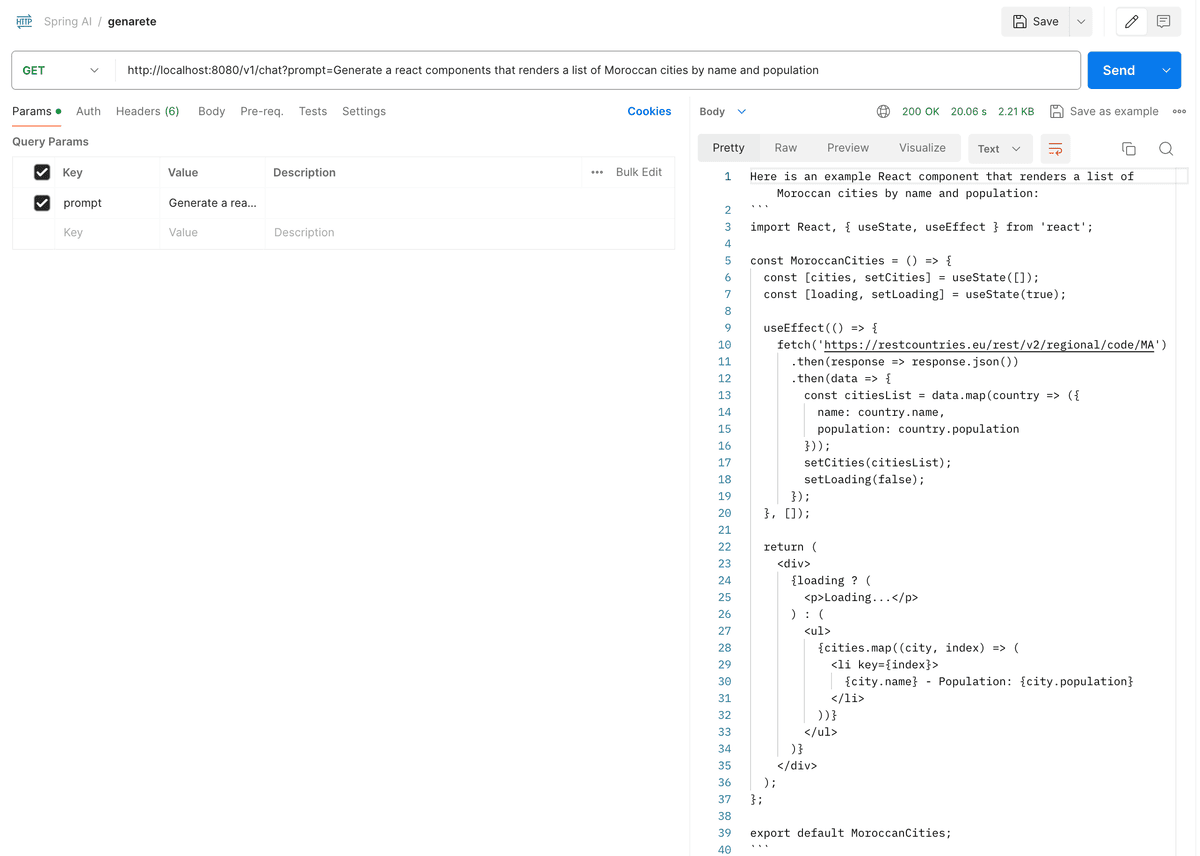
Task: Click the search icon in response
Action: (1166, 149)
